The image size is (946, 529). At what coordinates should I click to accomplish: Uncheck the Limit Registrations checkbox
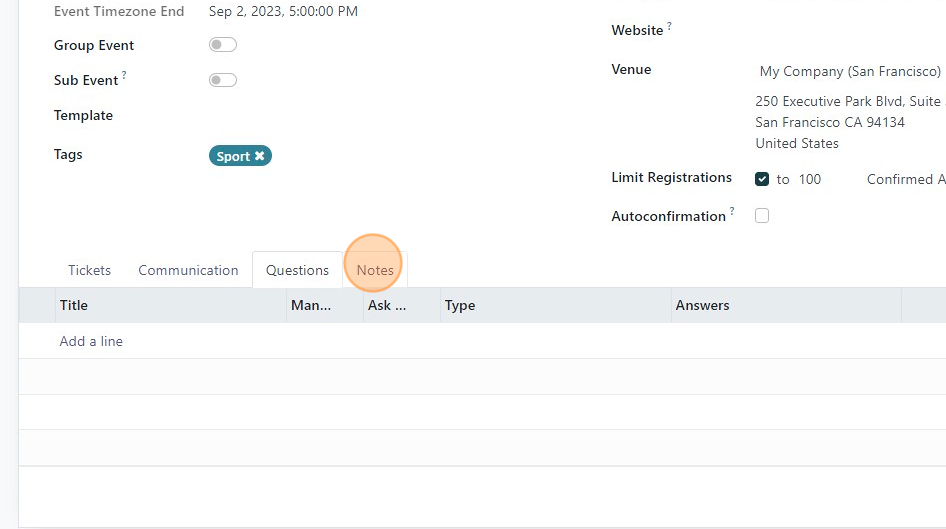762,179
